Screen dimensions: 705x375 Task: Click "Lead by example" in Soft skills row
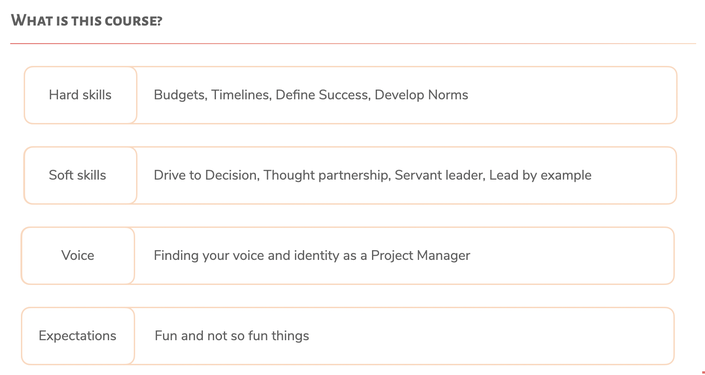pos(540,175)
